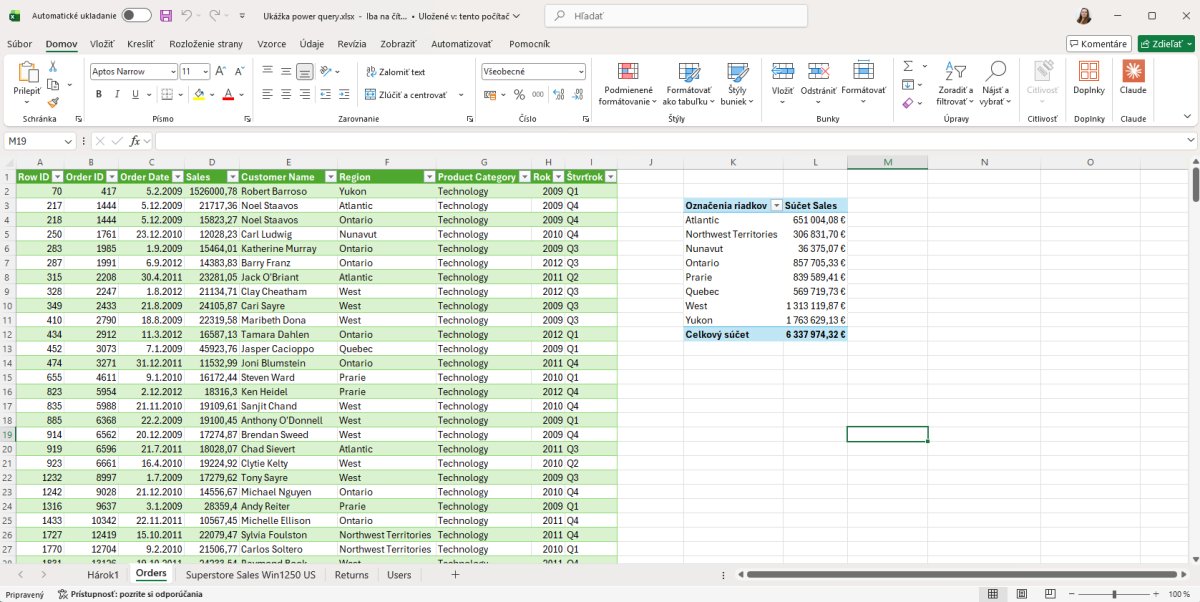Viewport: 1200px width, 602px height.
Task: Open the Region column filter dropdown
Action: click(429, 177)
